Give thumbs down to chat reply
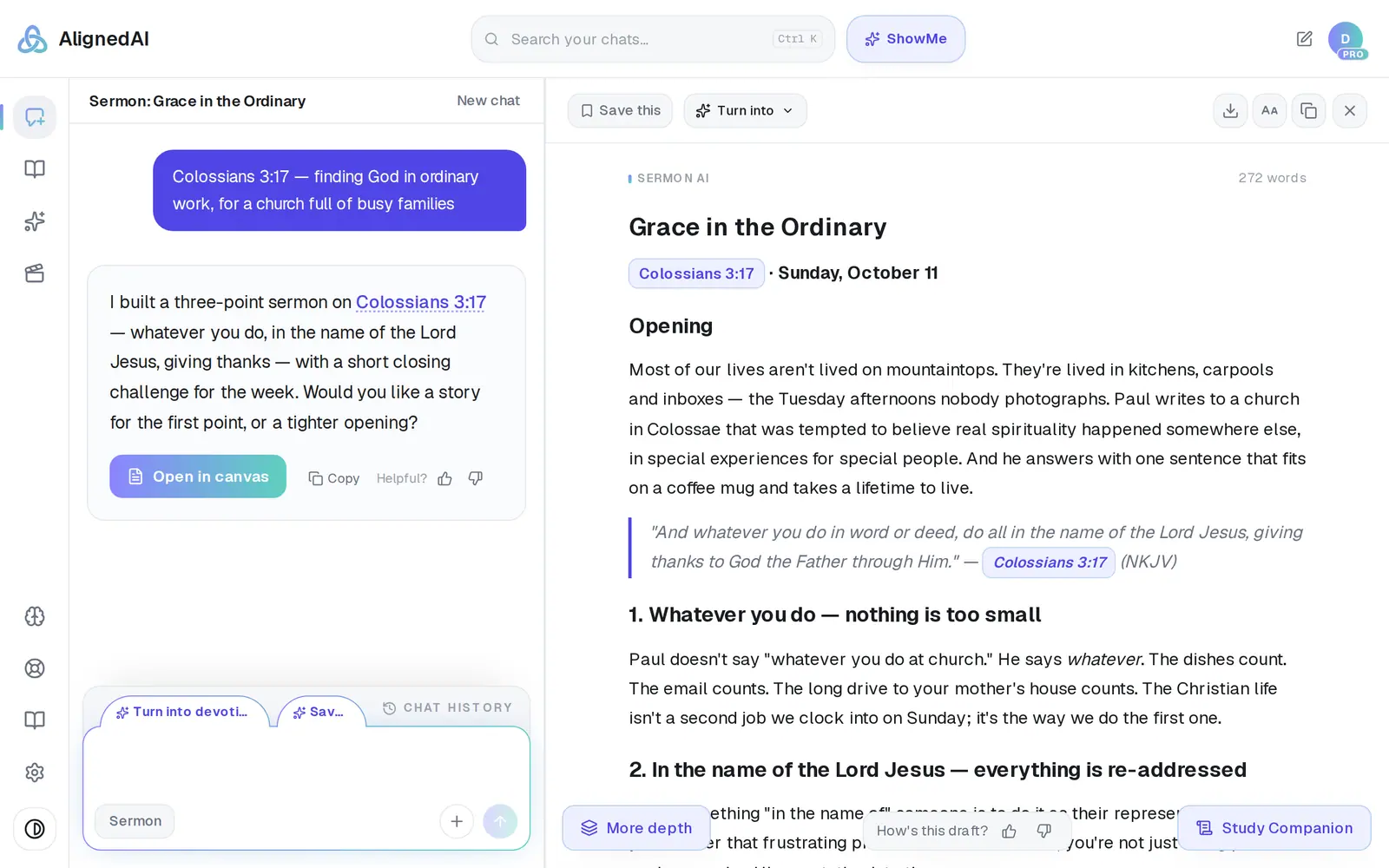The height and width of the screenshot is (868, 1389). 476,478
